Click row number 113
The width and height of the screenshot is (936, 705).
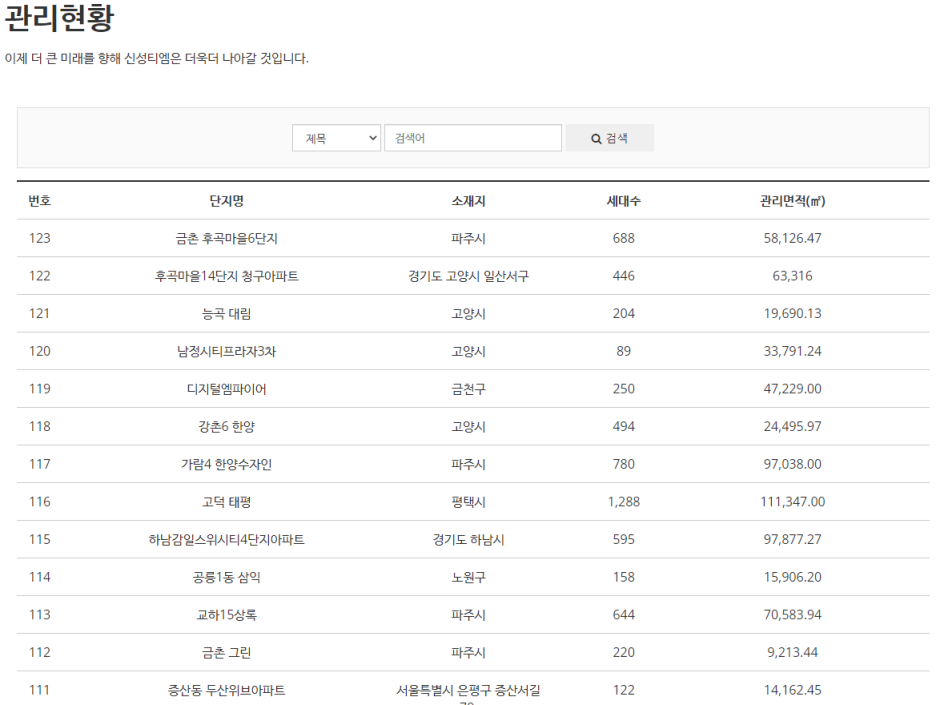(x=39, y=614)
